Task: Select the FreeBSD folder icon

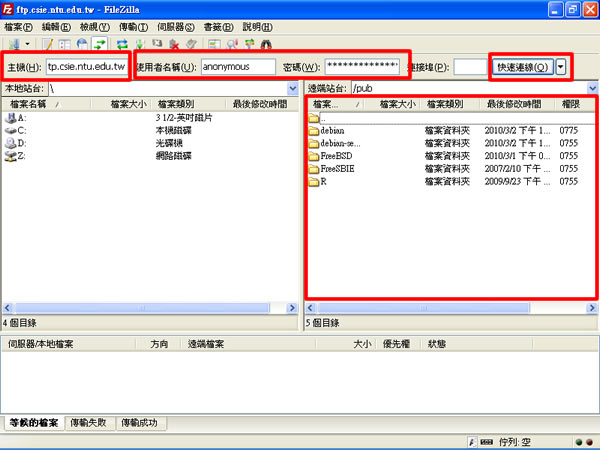Action: tap(314, 156)
